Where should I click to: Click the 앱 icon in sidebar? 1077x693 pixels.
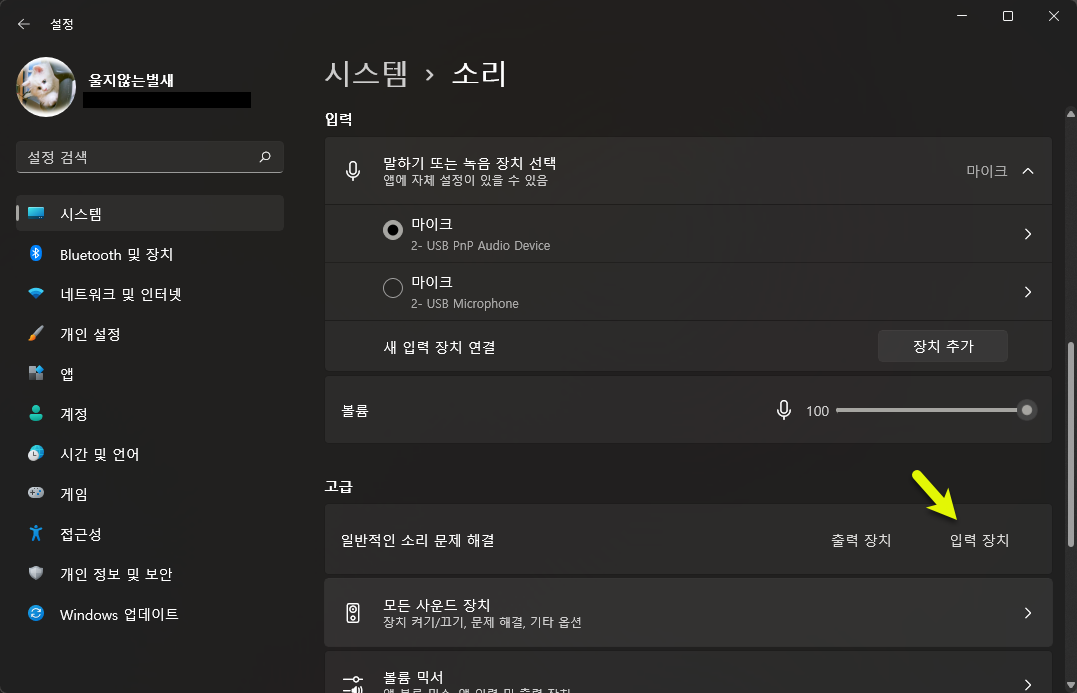[36, 373]
